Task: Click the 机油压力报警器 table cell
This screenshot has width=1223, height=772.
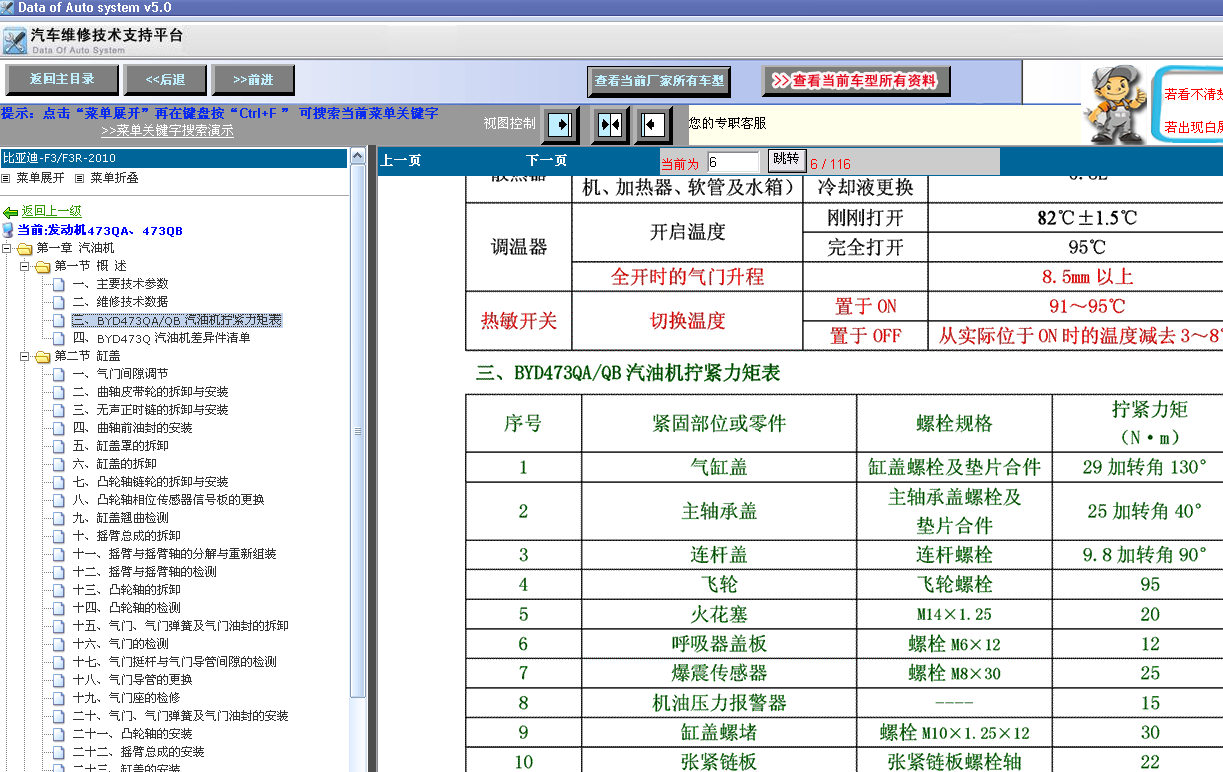Action: [x=719, y=703]
